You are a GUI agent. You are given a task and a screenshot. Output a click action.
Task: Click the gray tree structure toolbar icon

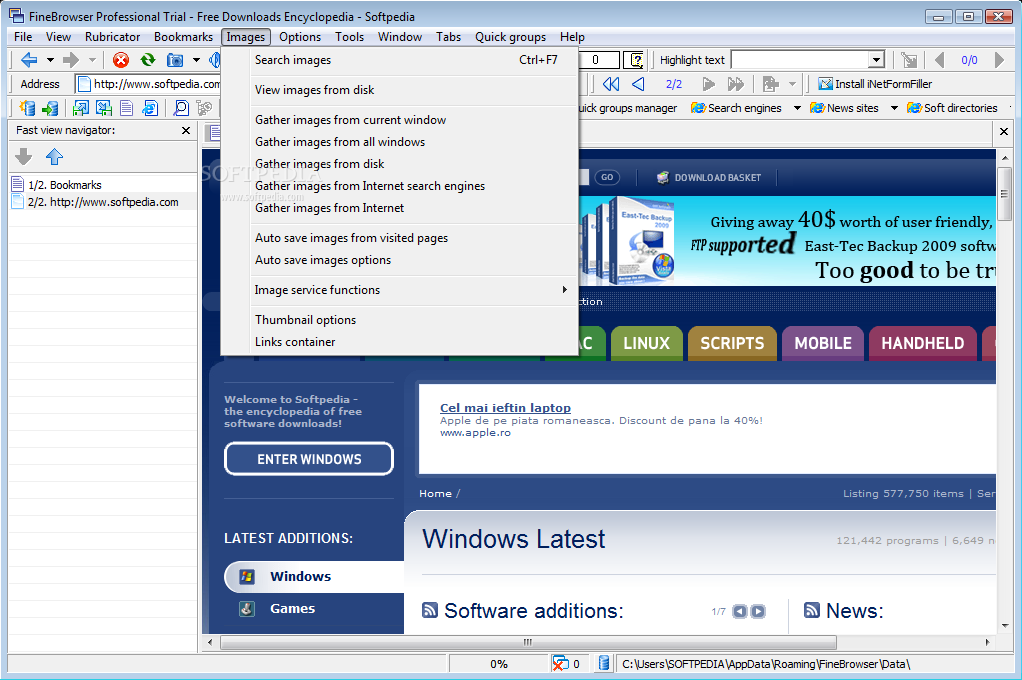(204, 108)
